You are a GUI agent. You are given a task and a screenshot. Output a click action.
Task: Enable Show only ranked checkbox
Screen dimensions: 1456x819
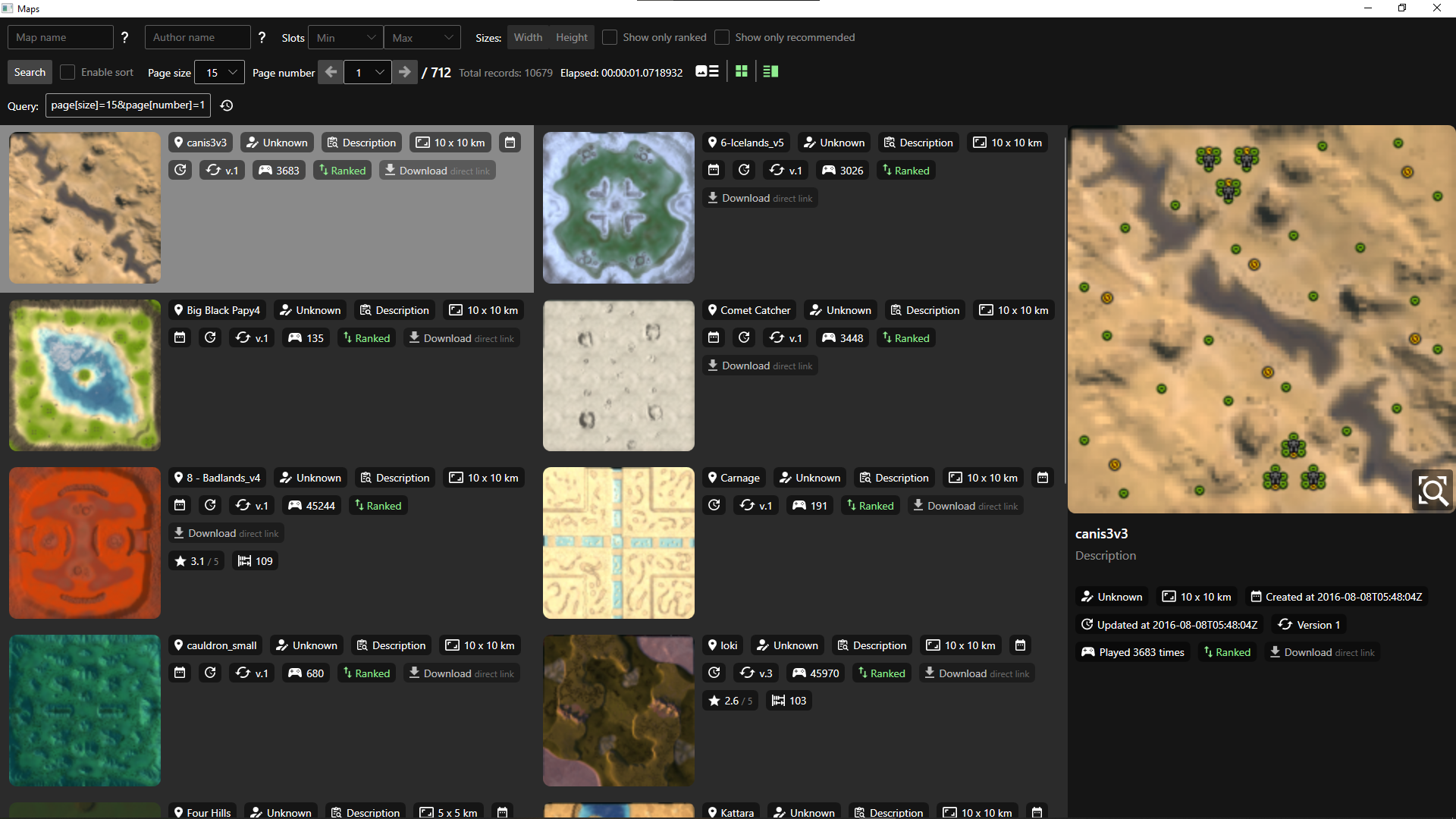pyautogui.click(x=609, y=37)
